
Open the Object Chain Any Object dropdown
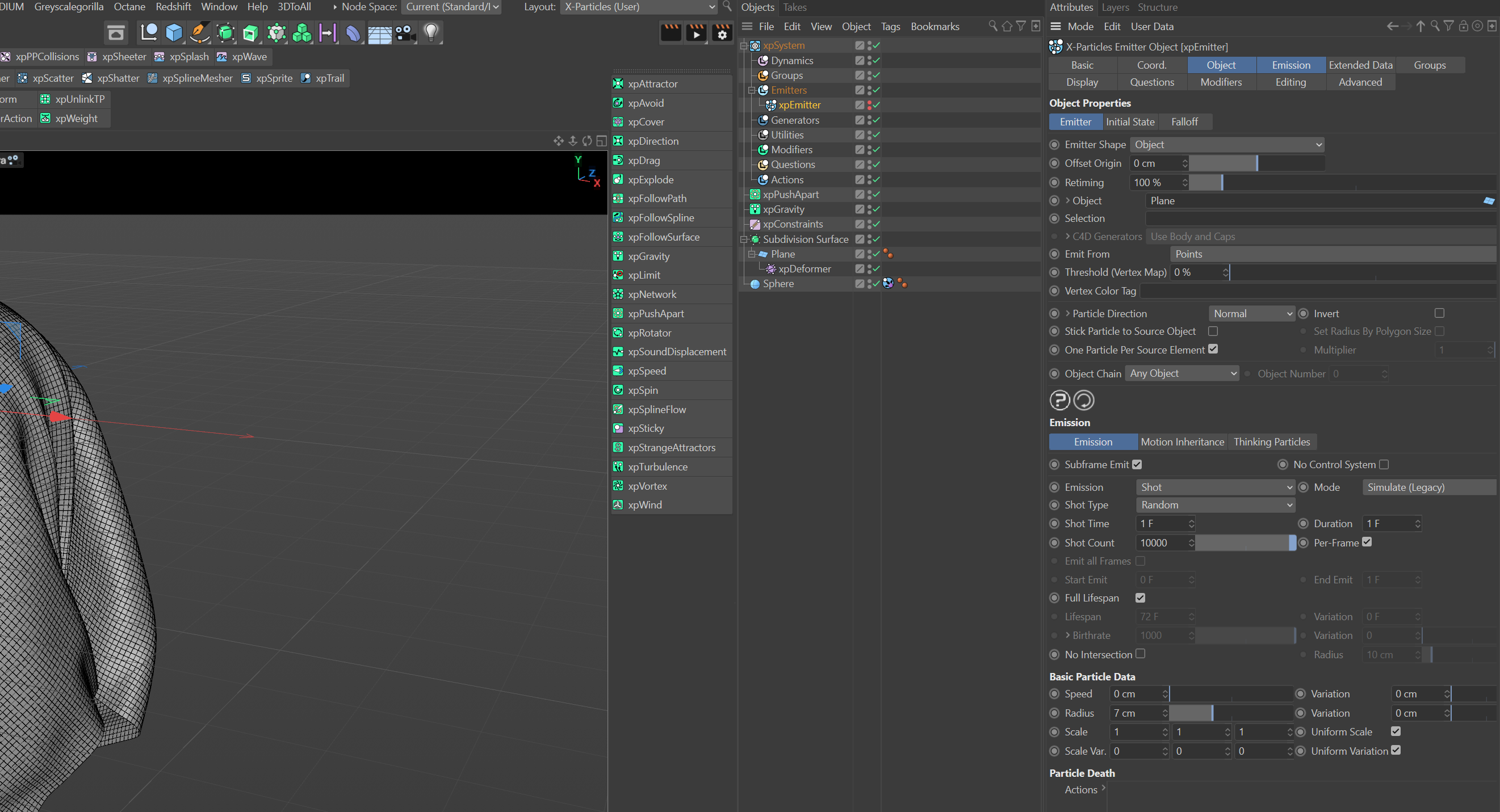point(1182,373)
